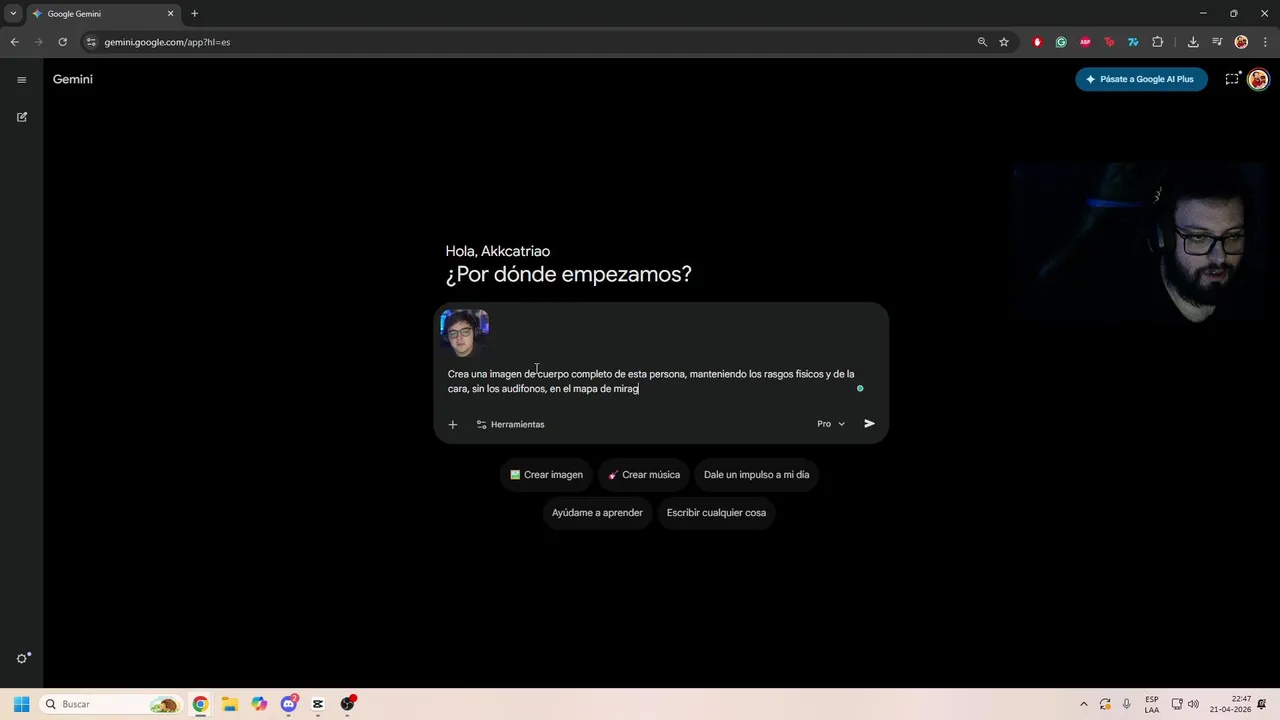The width and height of the screenshot is (1280, 720).
Task: Click the address bar URL
Action: (167, 42)
